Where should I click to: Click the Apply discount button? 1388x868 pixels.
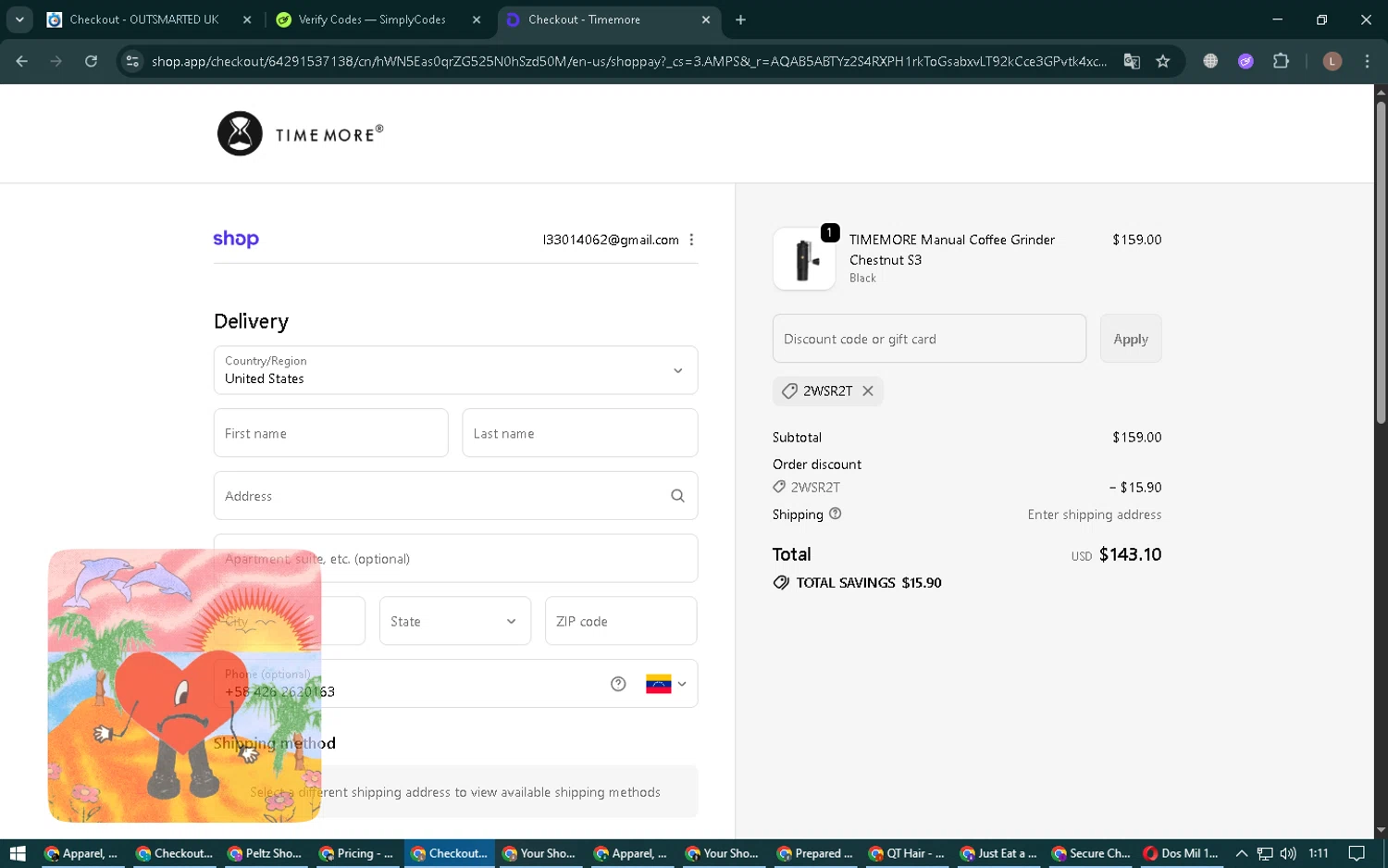(1131, 339)
